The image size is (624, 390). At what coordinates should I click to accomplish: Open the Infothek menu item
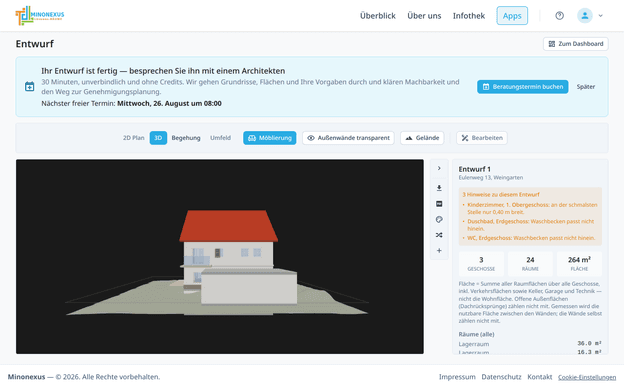pos(469,16)
